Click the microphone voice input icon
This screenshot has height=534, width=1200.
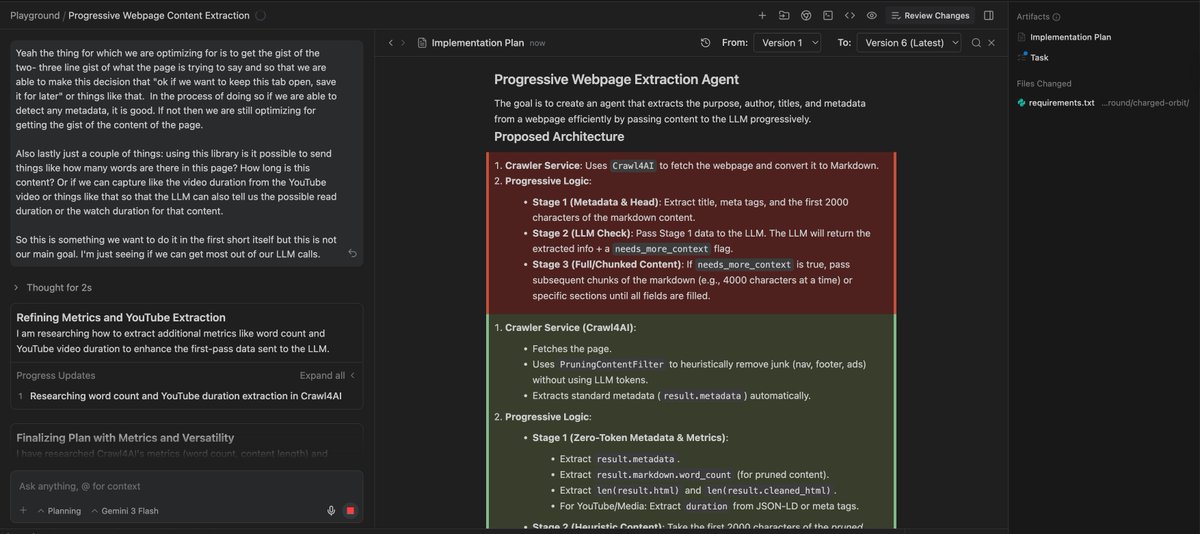point(330,510)
